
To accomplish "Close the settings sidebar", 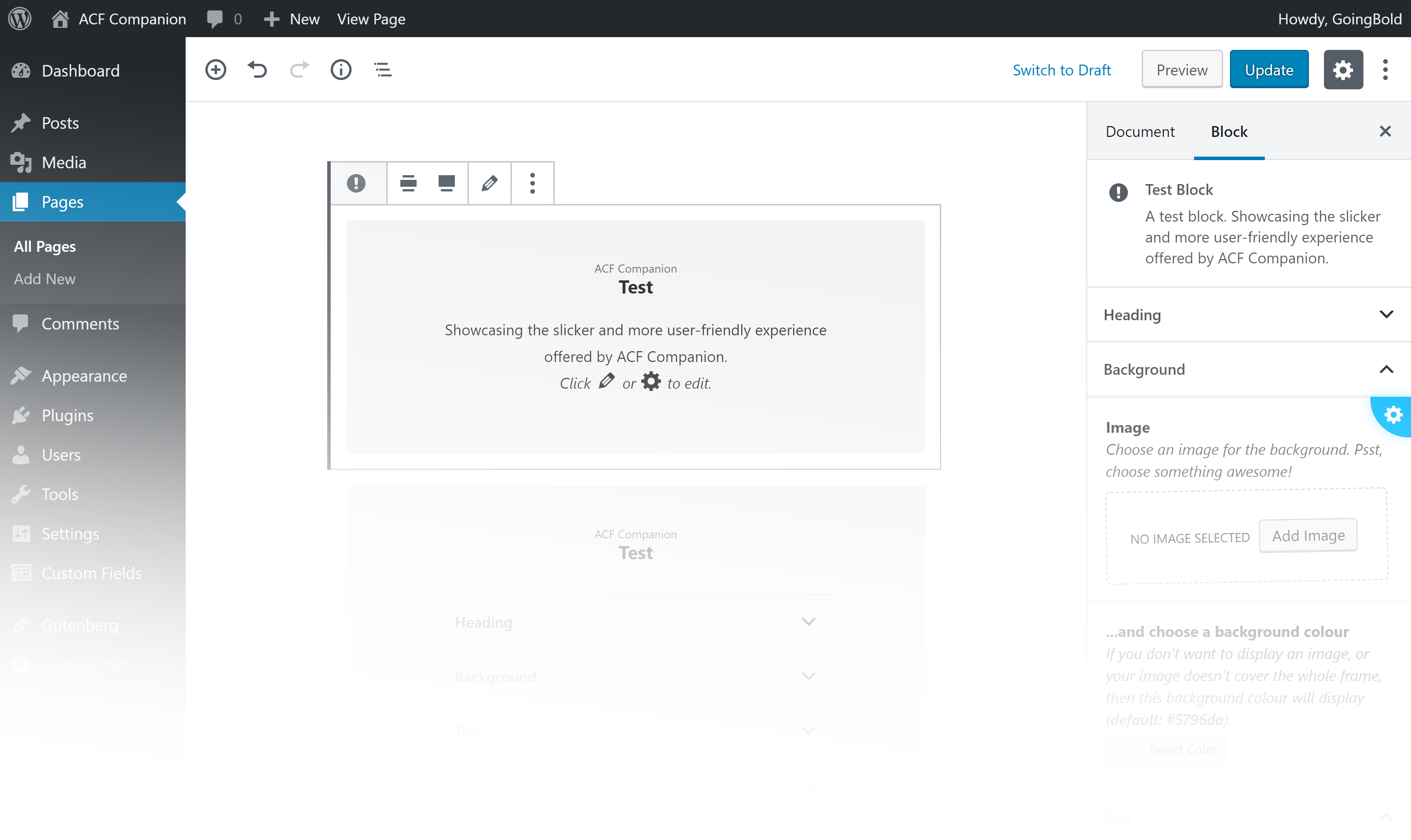I will [x=1385, y=131].
